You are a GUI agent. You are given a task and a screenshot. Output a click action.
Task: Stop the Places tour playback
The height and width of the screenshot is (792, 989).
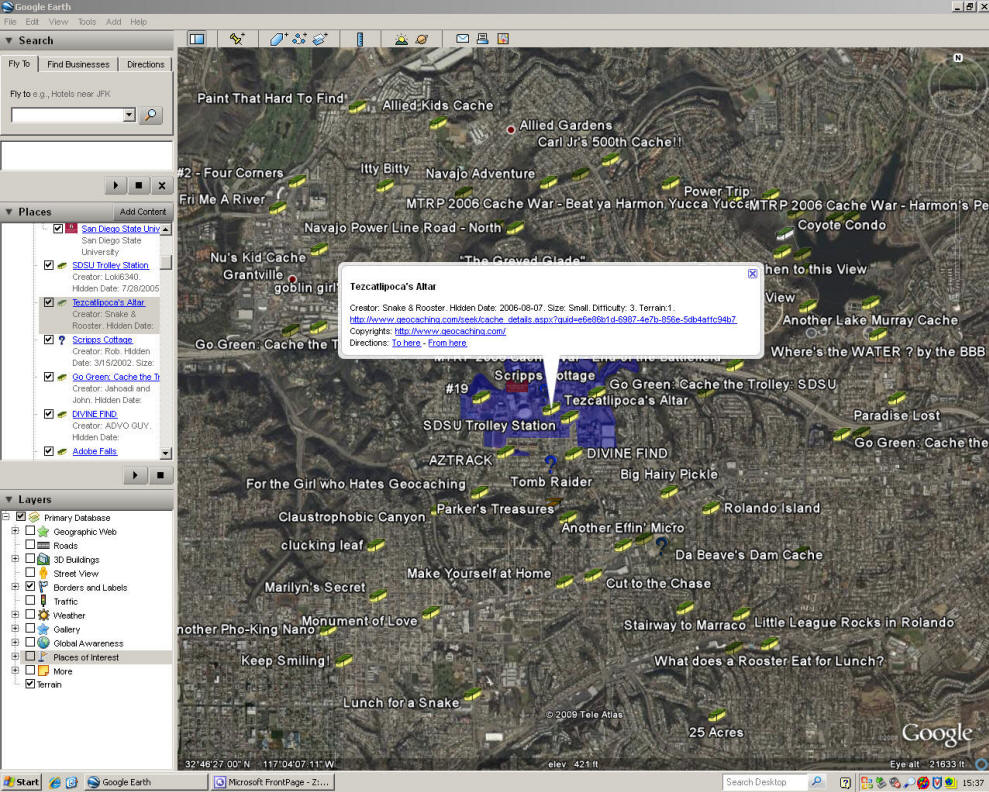160,475
